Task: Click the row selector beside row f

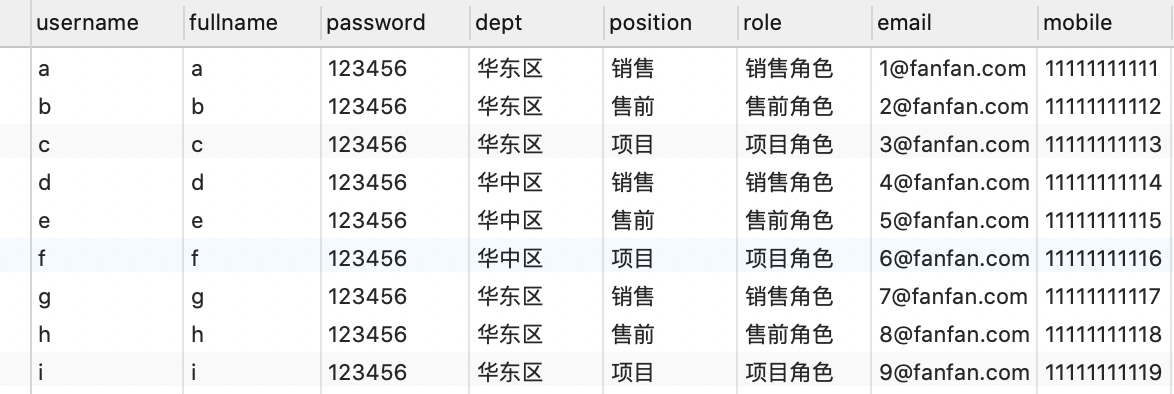Action: [x=15, y=258]
